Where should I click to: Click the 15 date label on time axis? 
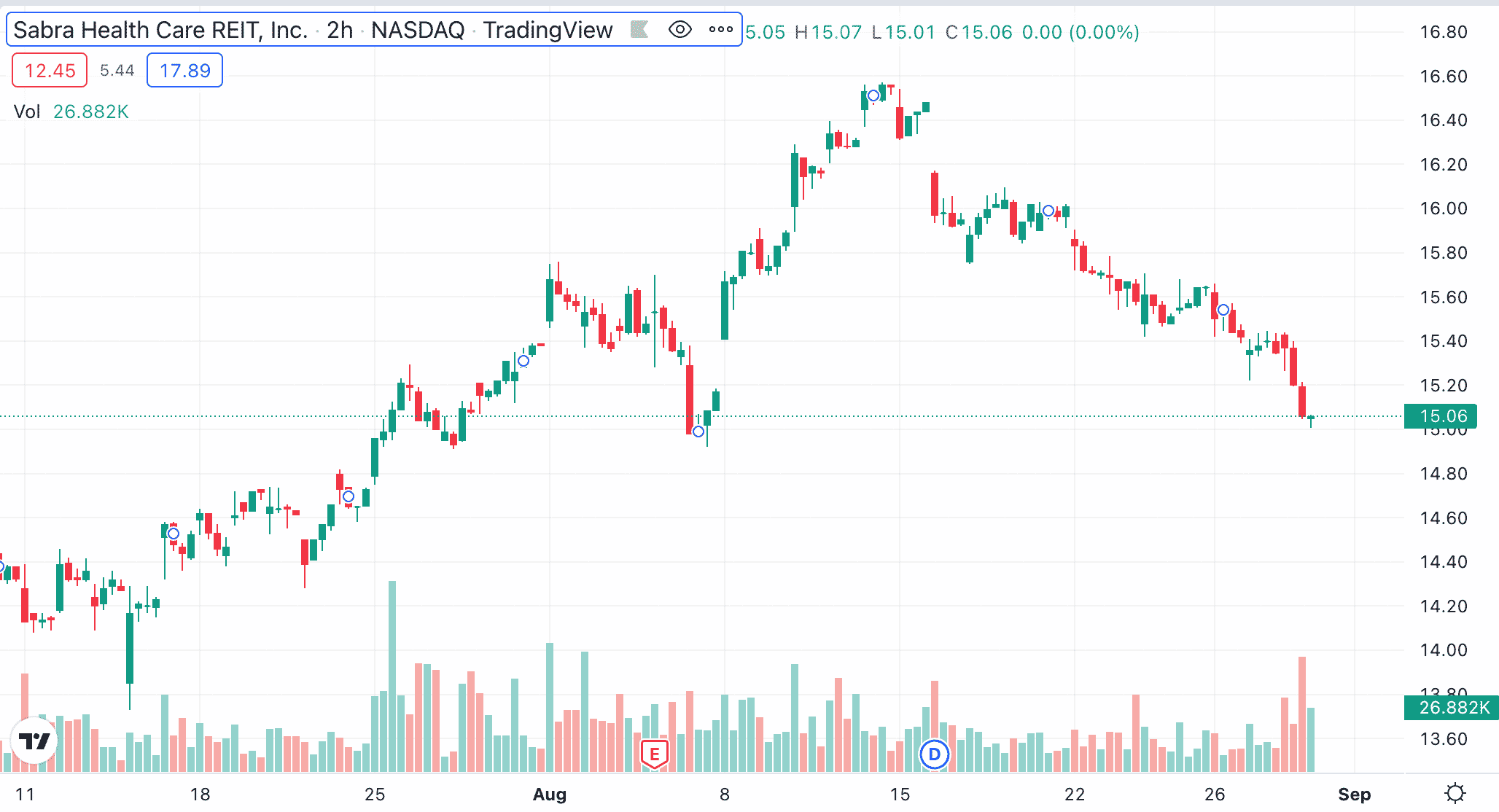[x=900, y=795]
